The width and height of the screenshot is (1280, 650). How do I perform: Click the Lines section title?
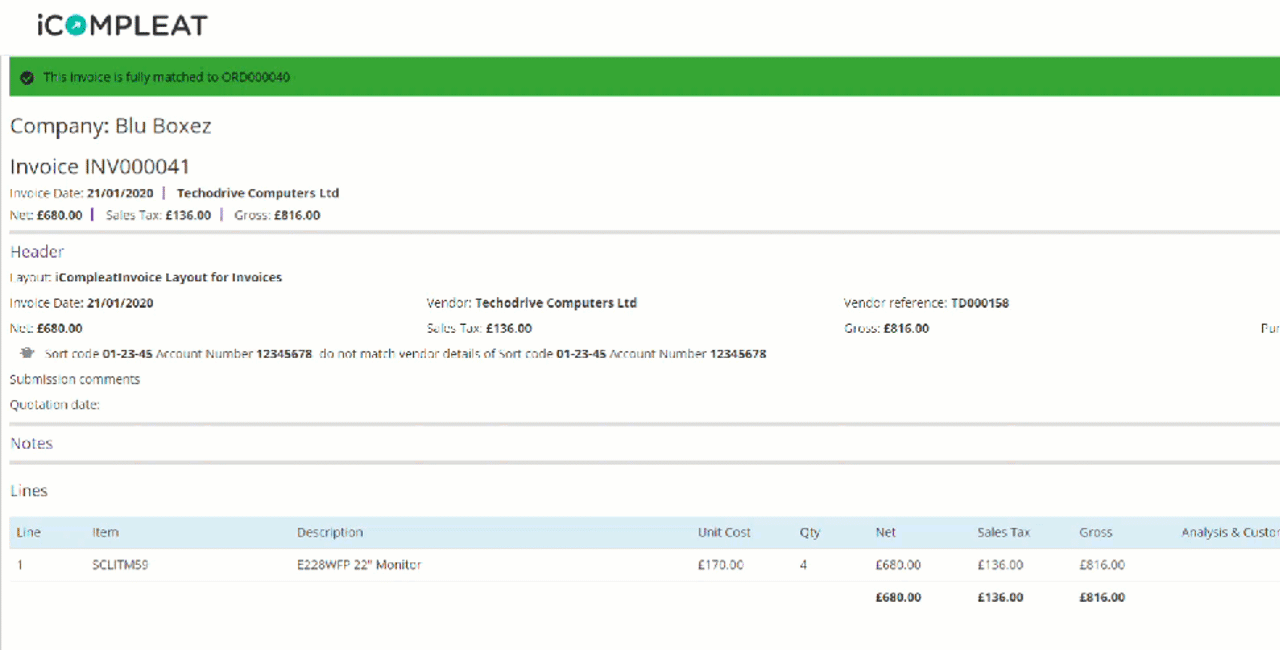(29, 491)
